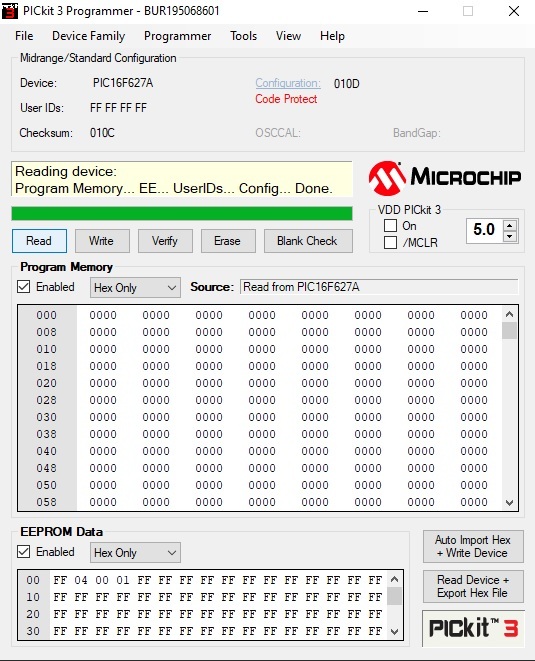Click the PICkit 3 app icon in title bar
The image size is (535, 661).
pyautogui.click(x=10, y=11)
